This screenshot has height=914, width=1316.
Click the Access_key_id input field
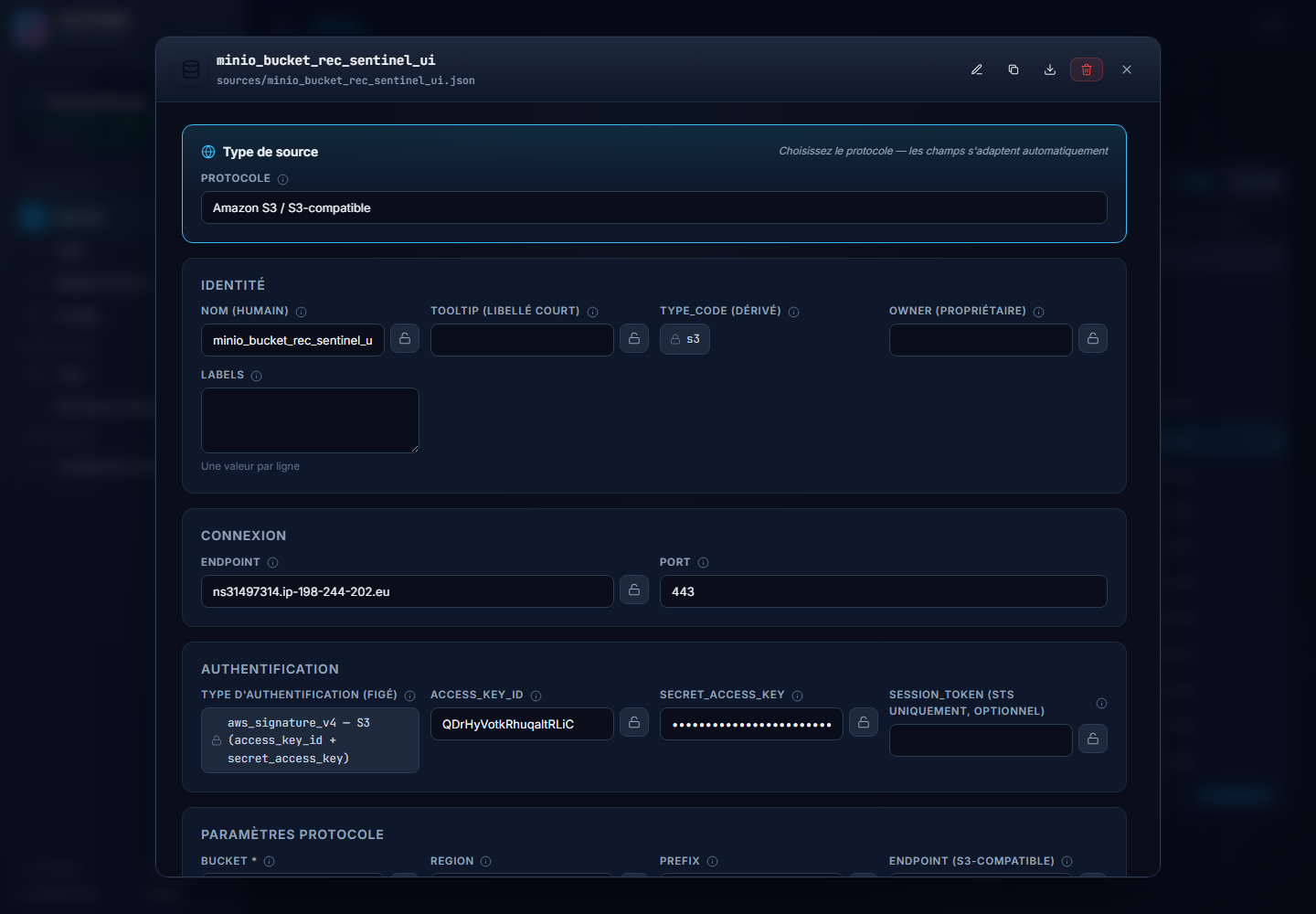pos(522,724)
